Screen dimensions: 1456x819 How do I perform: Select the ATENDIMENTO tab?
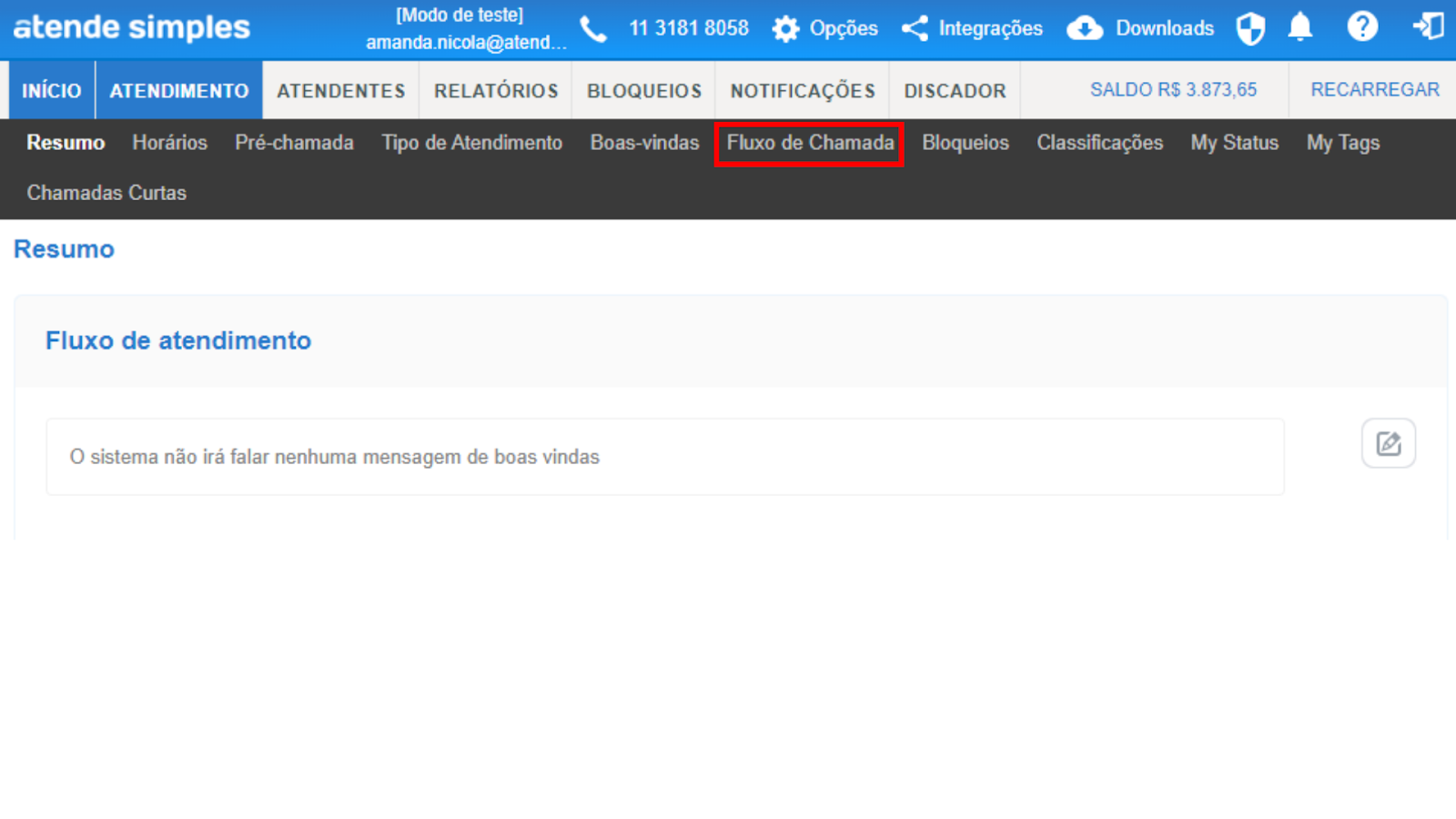click(x=179, y=90)
